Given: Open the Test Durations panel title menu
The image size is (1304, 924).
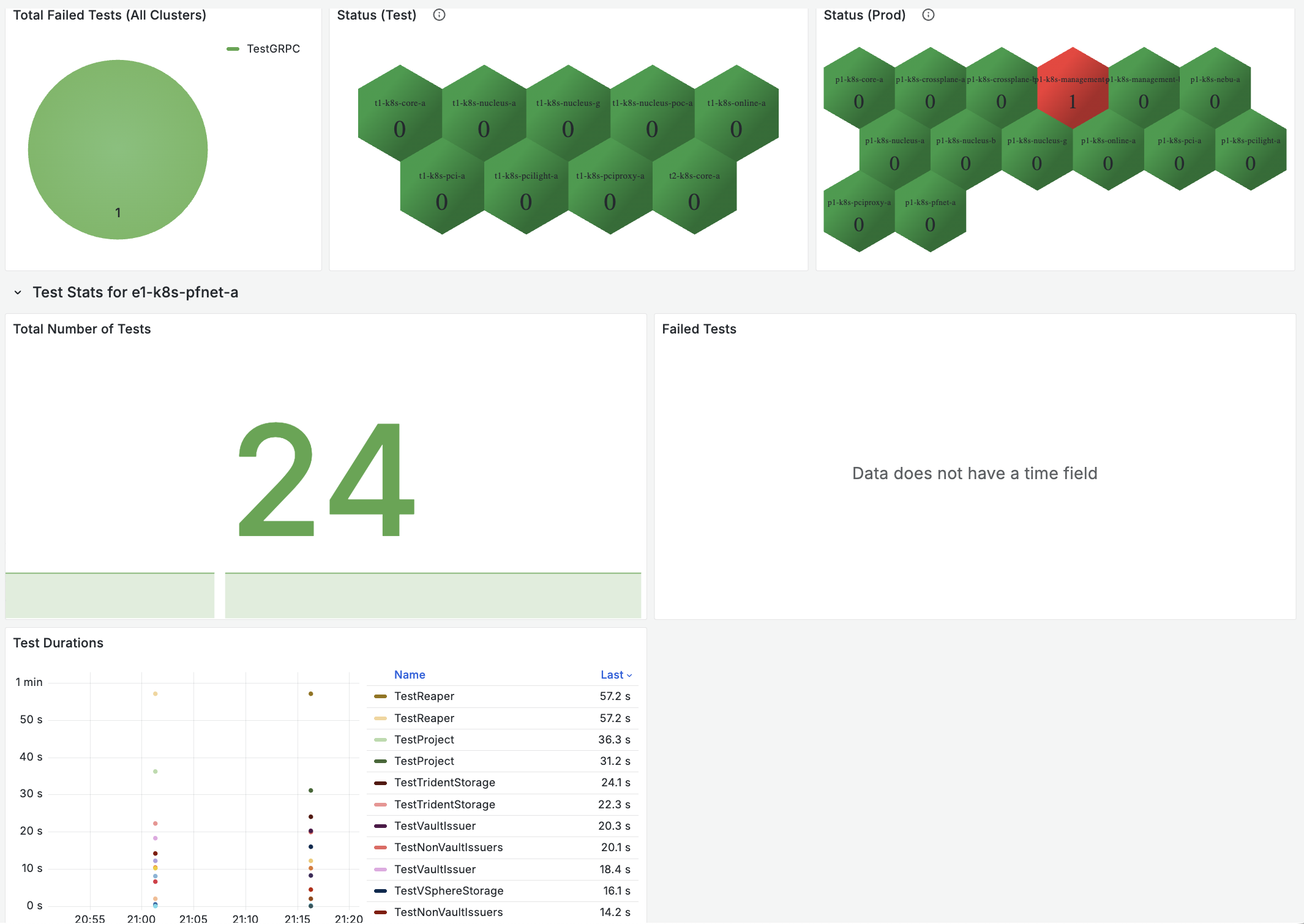Looking at the screenshot, I should pyautogui.click(x=58, y=643).
